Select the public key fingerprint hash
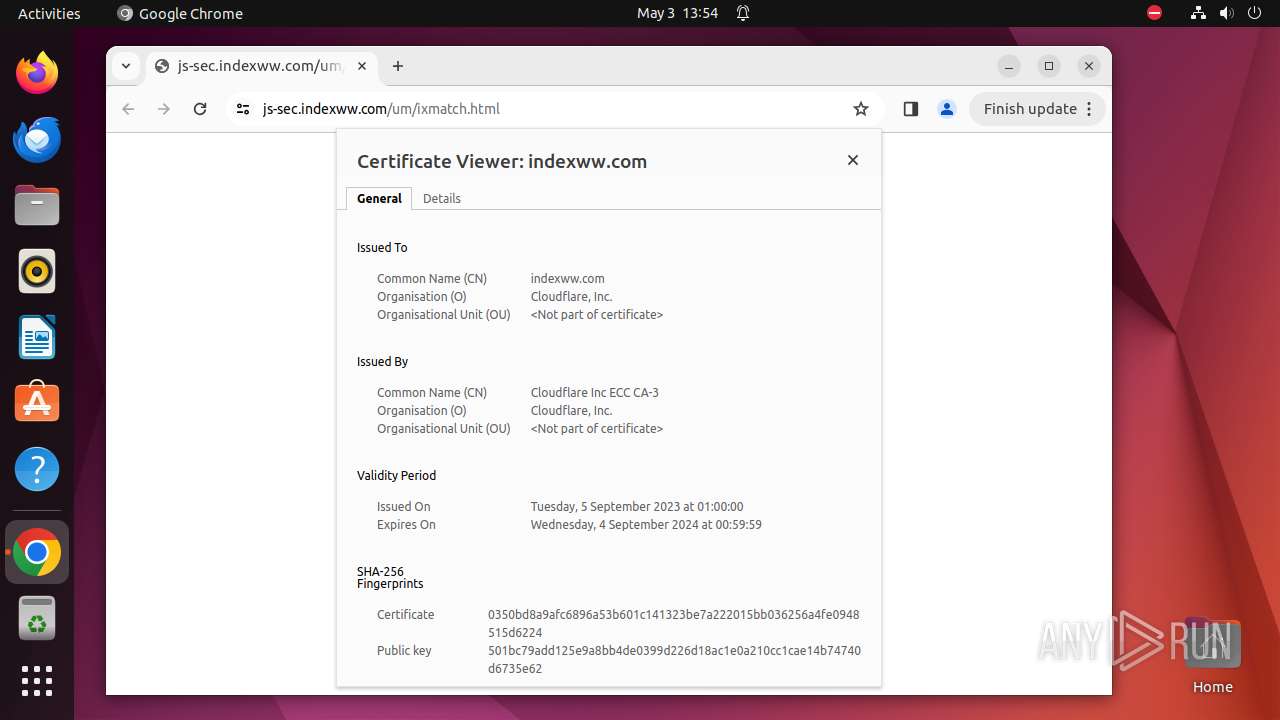 pyautogui.click(x=674, y=659)
